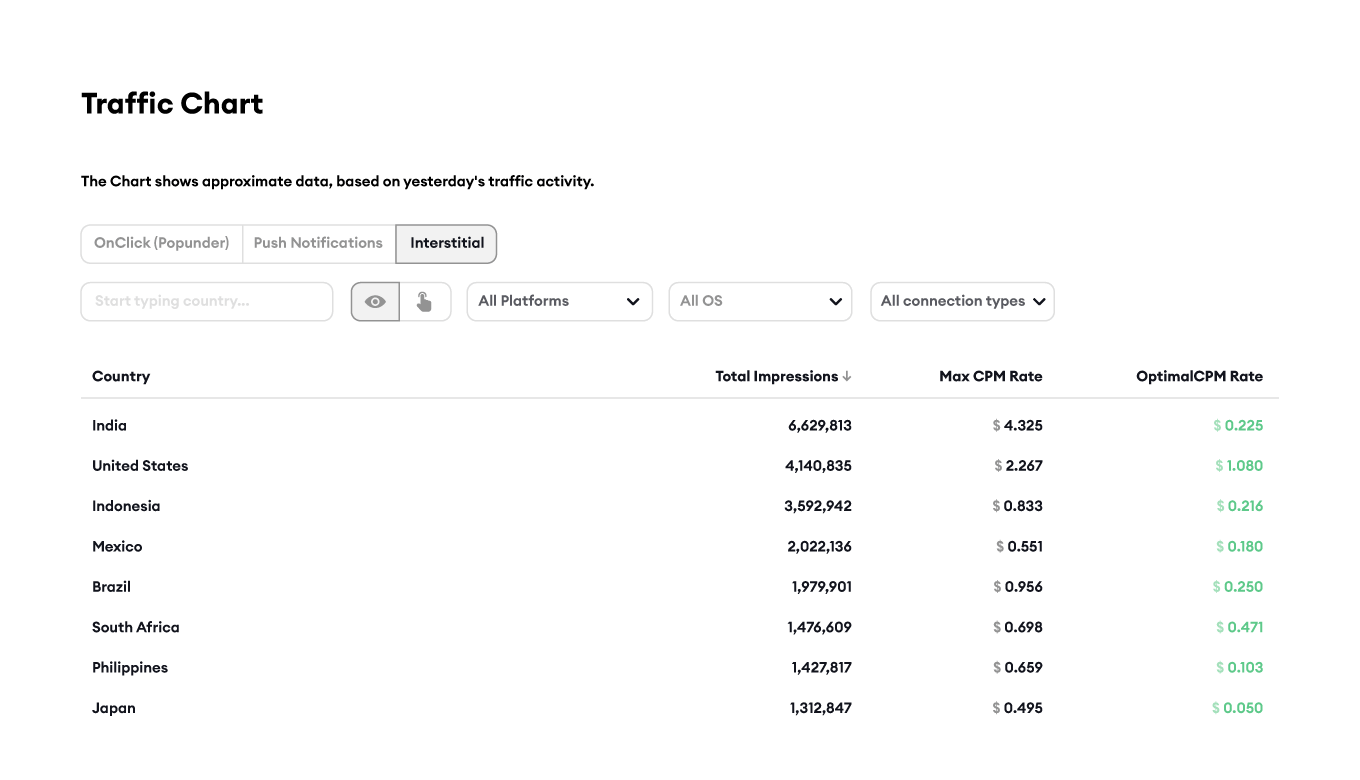This screenshot has width=1360, height=780.
Task: Select the Interstitial tab
Action: pyautogui.click(x=446, y=243)
